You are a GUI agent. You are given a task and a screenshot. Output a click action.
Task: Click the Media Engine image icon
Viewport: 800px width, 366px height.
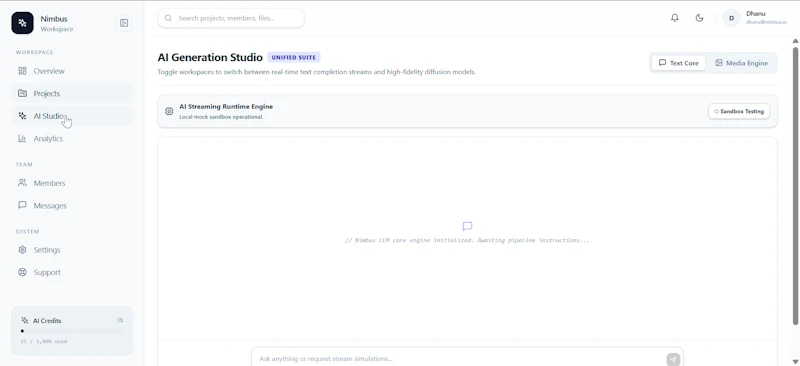[x=718, y=63]
